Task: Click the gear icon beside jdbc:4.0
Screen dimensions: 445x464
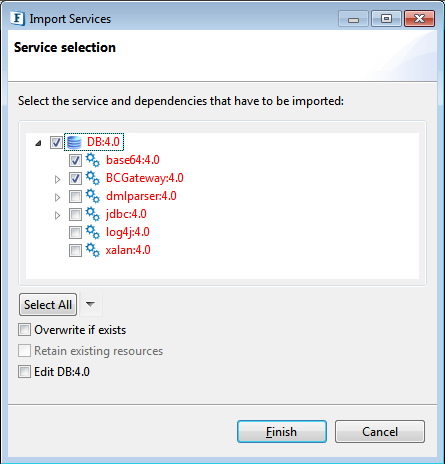Action: click(x=92, y=214)
